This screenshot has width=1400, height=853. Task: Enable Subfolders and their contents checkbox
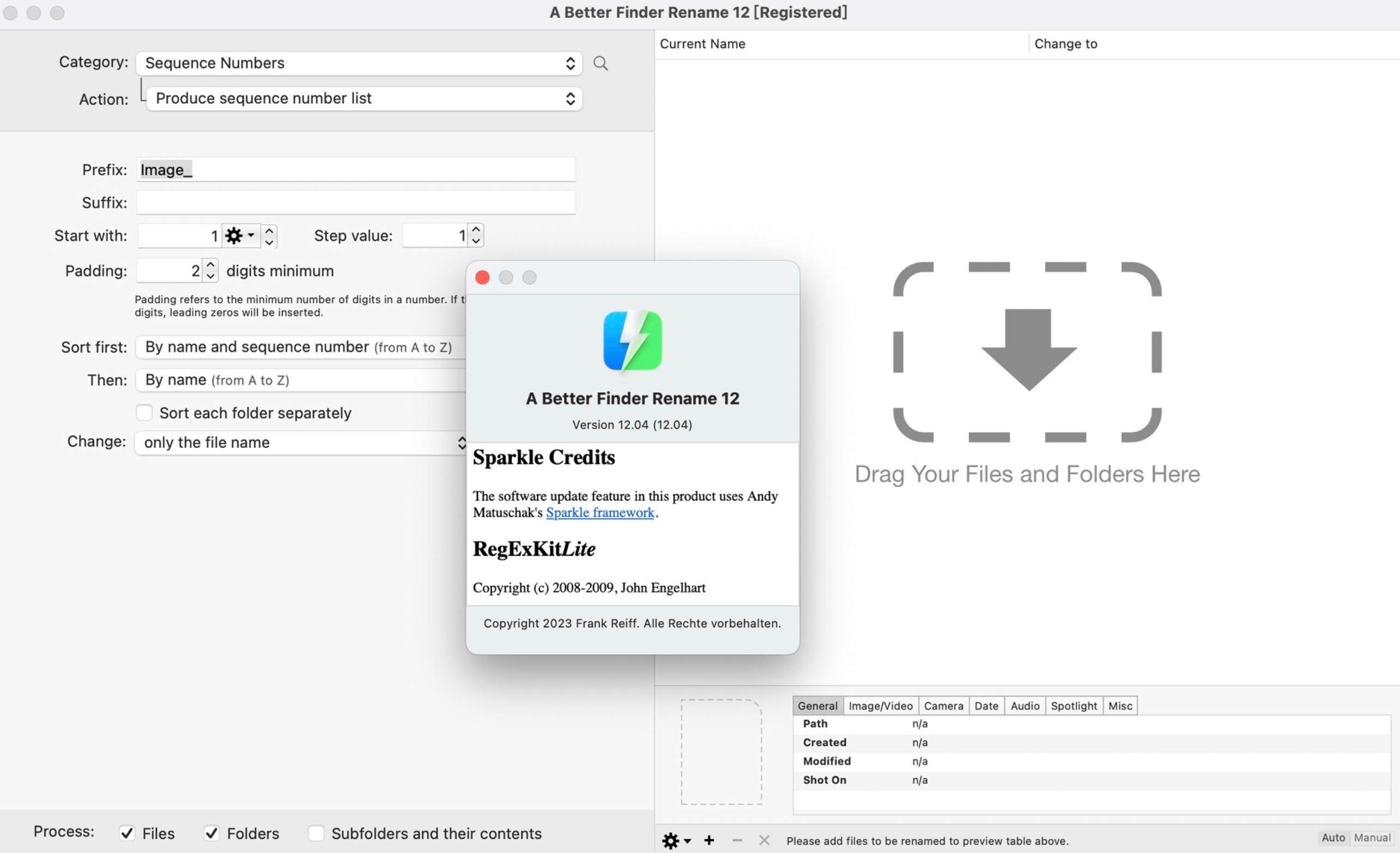315,833
